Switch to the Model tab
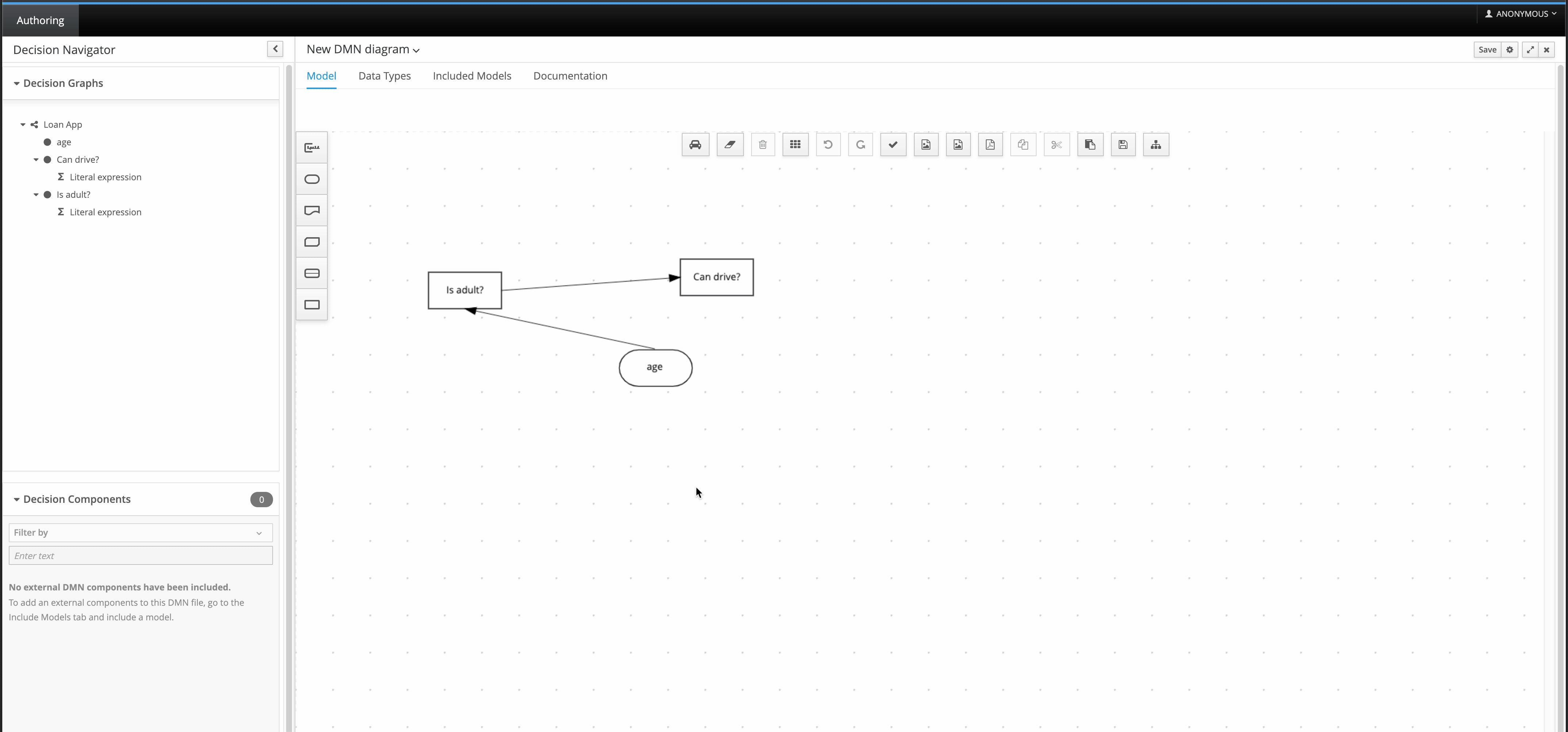This screenshot has width=1568, height=732. coord(322,76)
